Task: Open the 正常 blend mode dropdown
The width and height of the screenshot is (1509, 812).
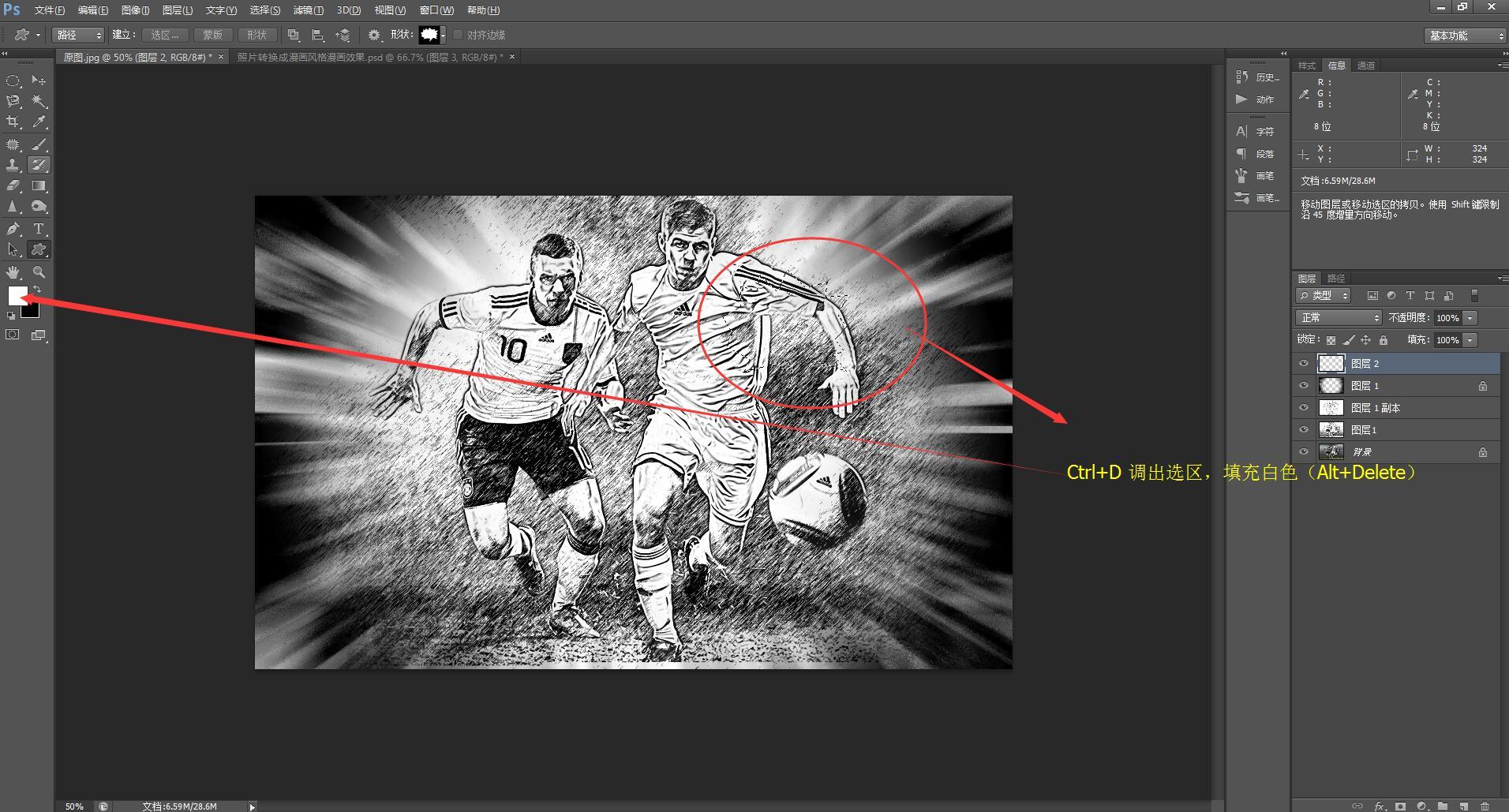Action: click(1339, 318)
